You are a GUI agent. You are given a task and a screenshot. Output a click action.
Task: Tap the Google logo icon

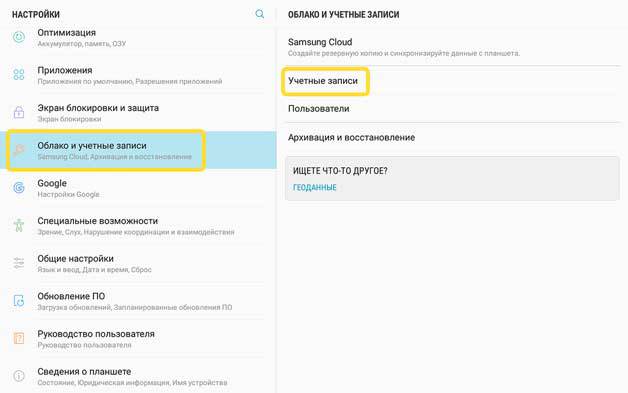(x=19, y=187)
